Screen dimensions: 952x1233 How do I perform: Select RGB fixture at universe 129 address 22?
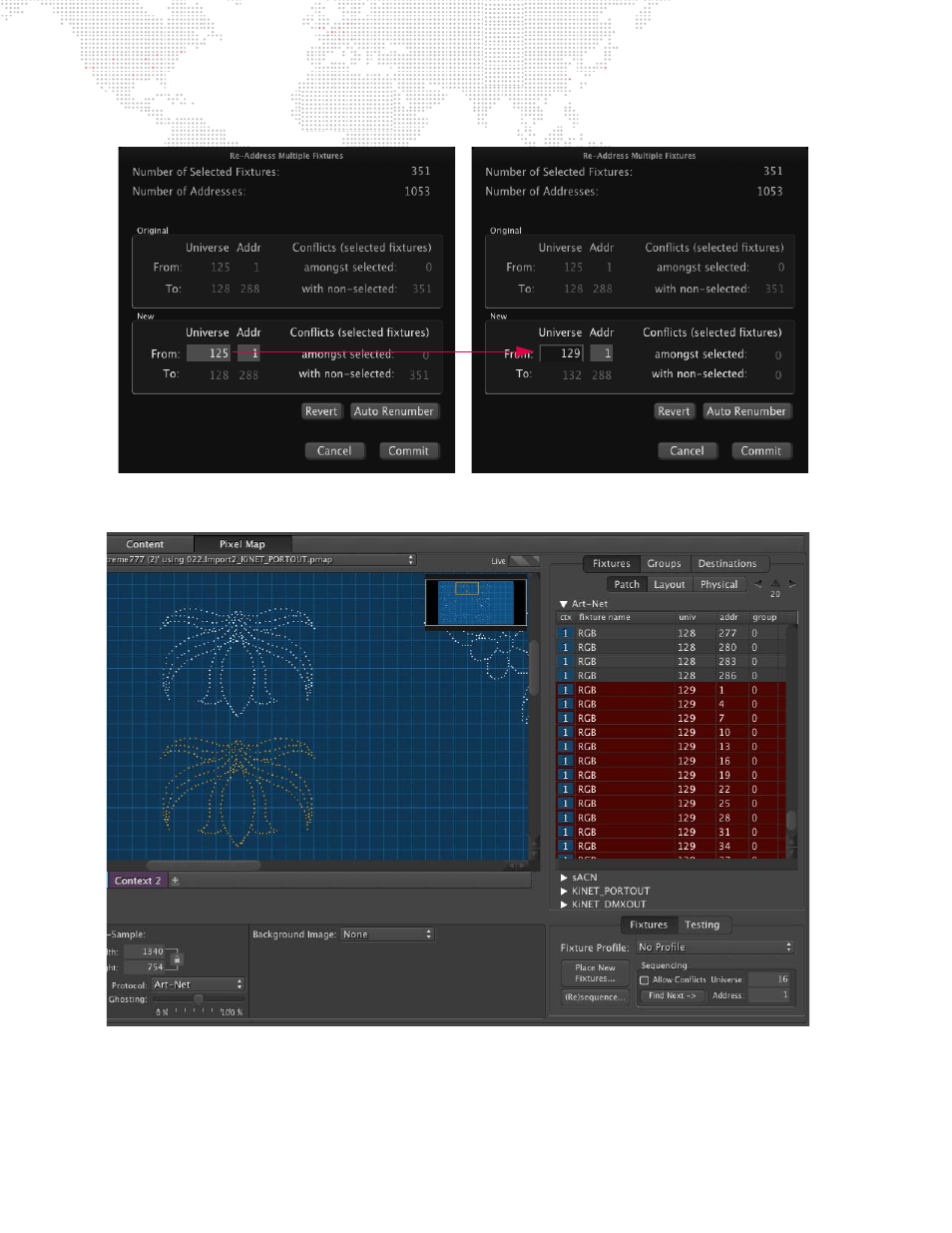672,789
